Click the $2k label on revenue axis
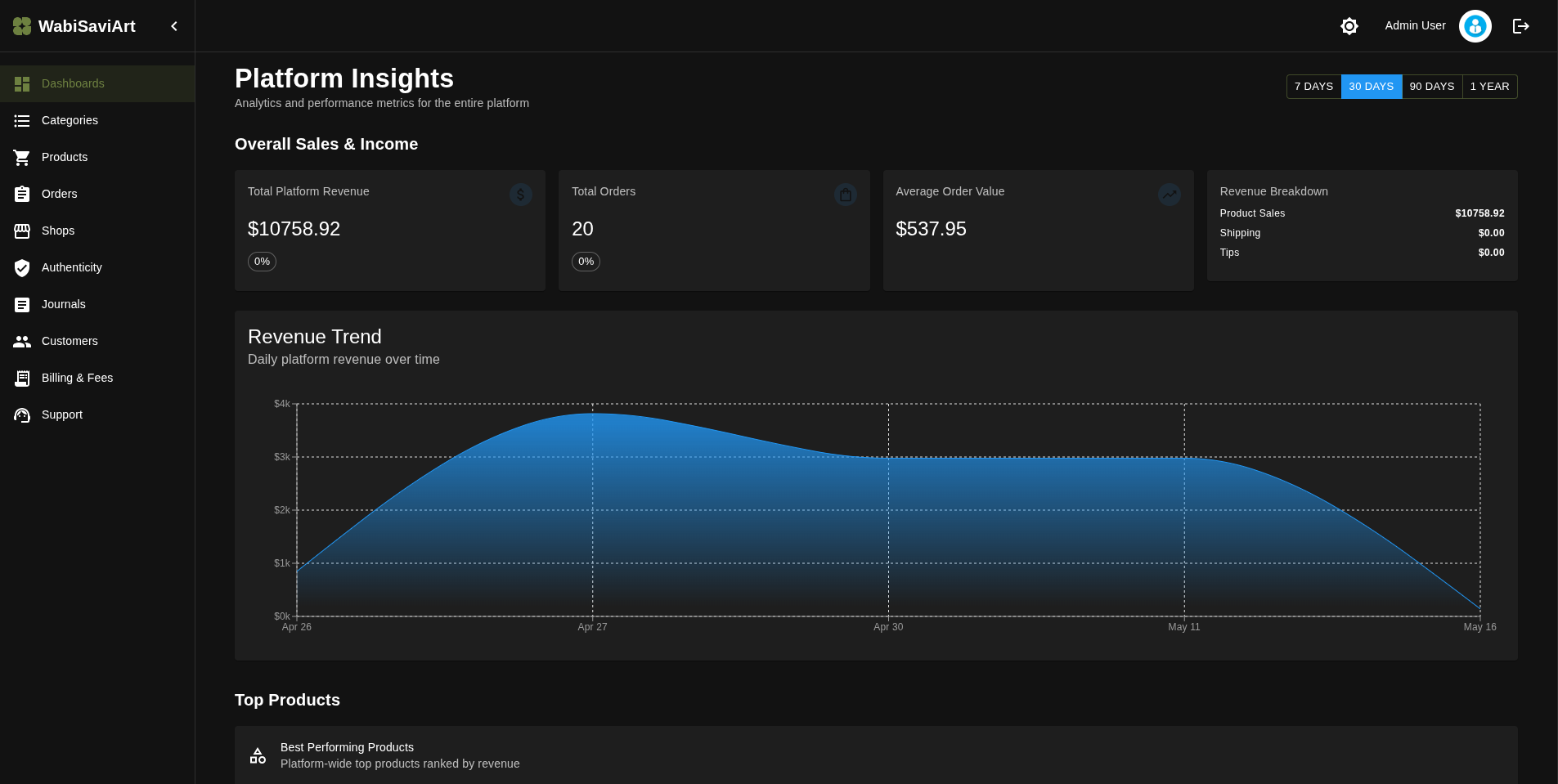Screen dimensions: 1558x784 pos(282,510)
